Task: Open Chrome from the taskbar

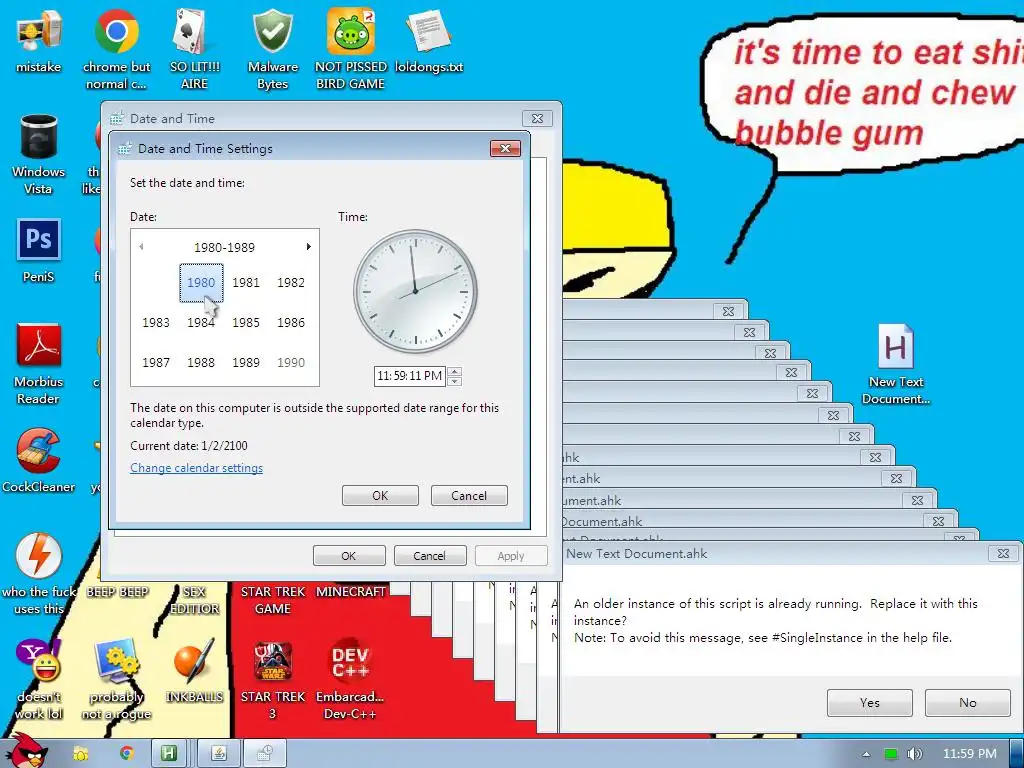Action: point(126,754)
